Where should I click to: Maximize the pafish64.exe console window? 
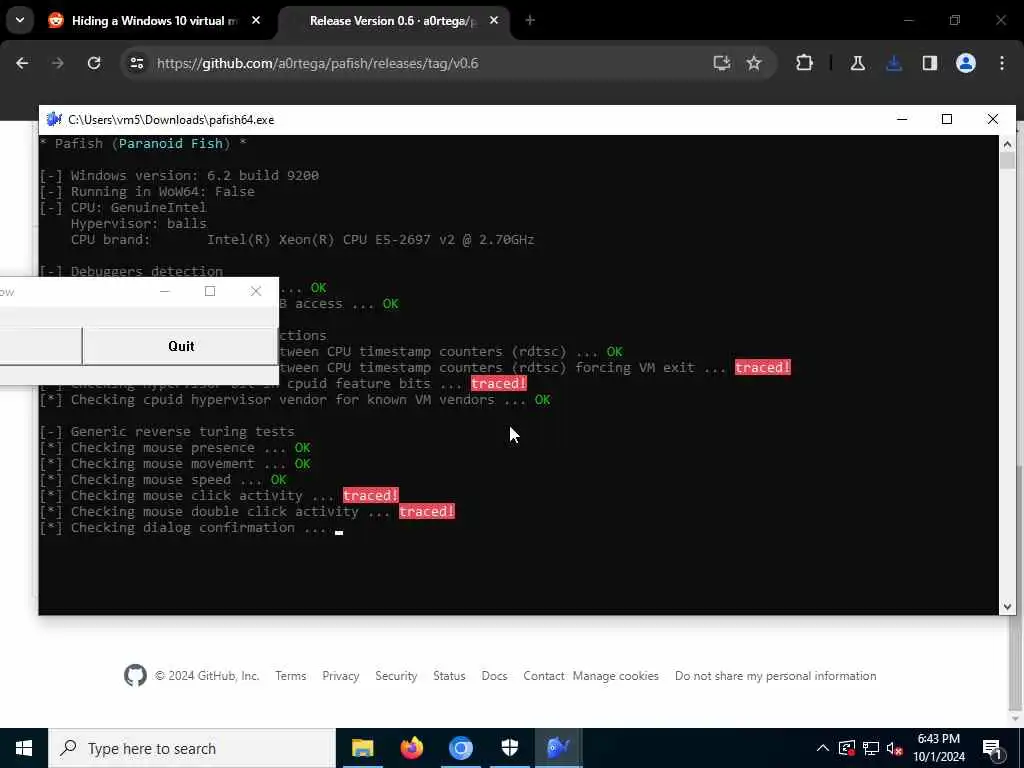pos(947,119)
